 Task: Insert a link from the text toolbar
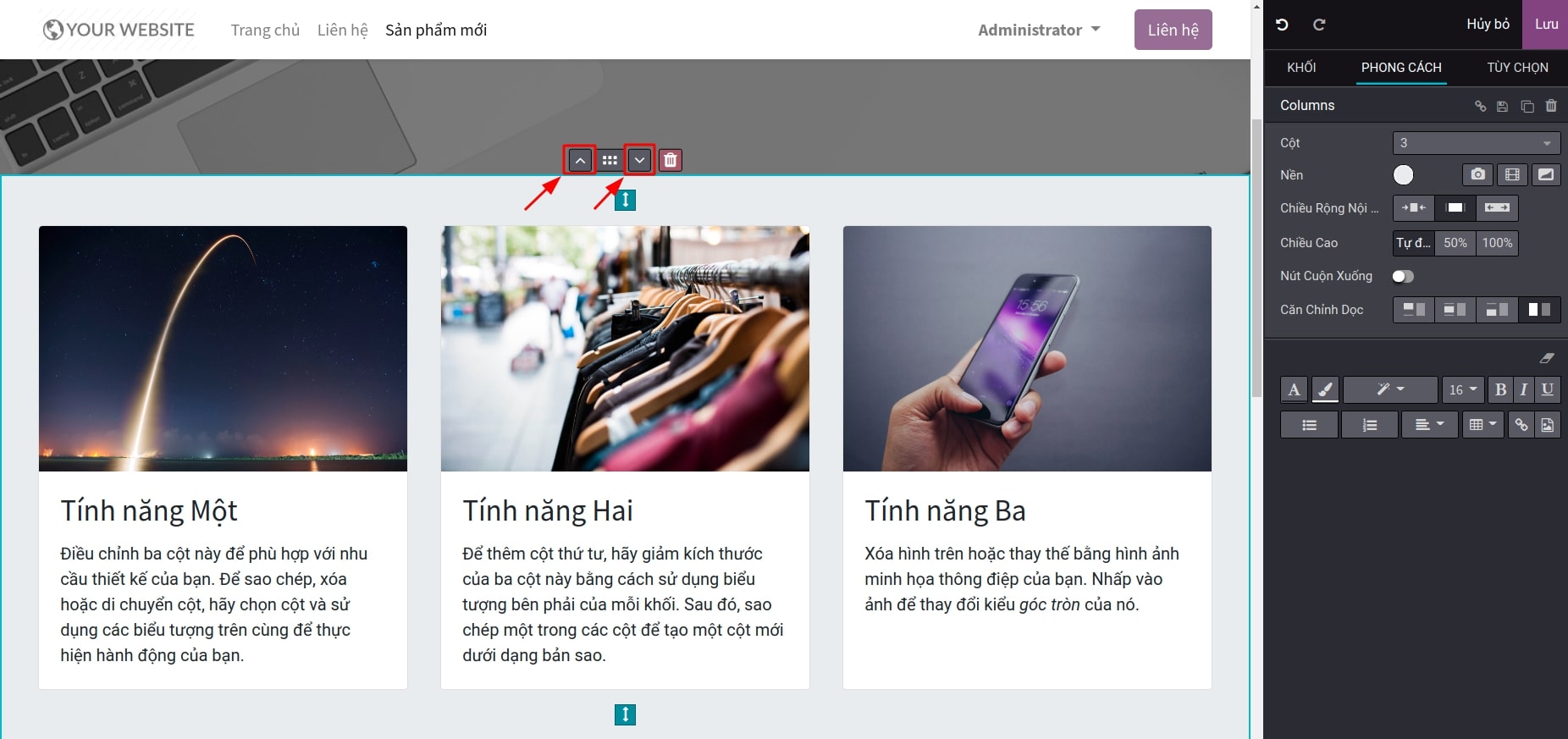pos(1521,425)
